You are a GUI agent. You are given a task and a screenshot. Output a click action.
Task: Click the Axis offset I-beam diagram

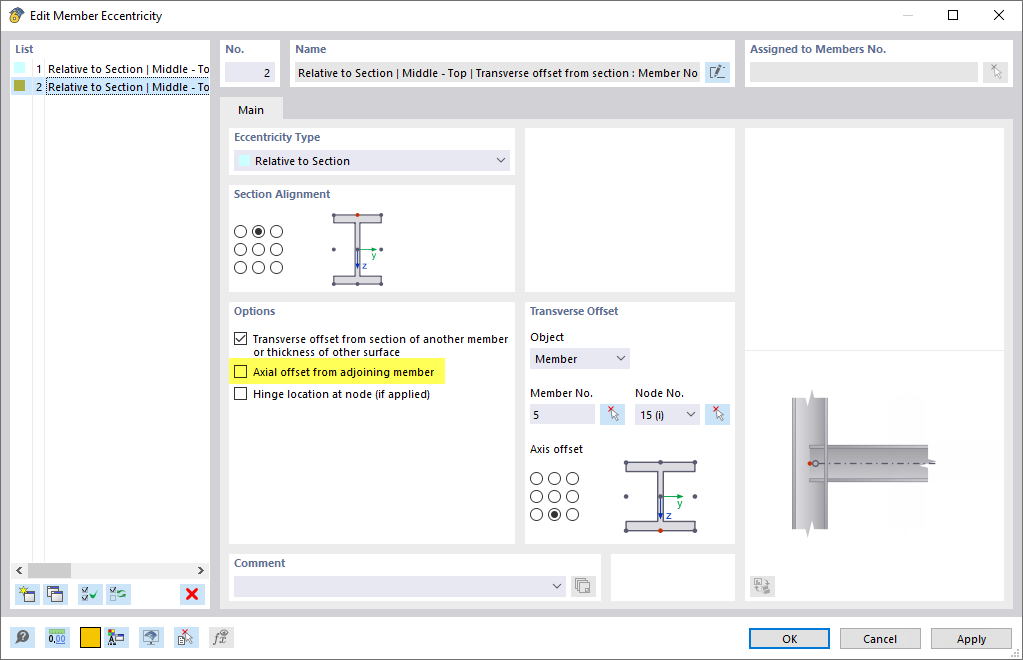click(660, 496)
